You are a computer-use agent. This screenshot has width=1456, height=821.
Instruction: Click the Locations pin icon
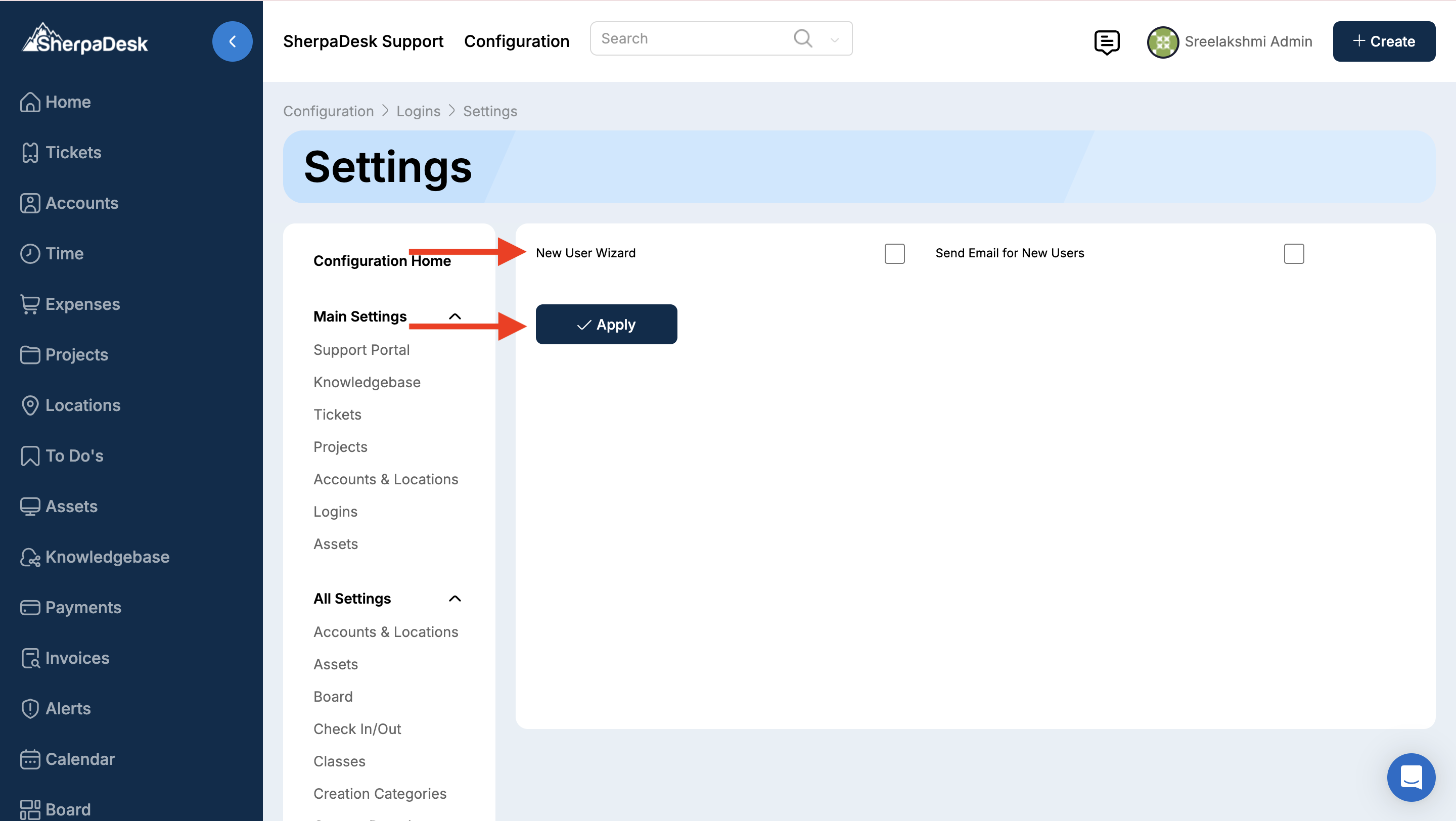(x=30, y=405)
